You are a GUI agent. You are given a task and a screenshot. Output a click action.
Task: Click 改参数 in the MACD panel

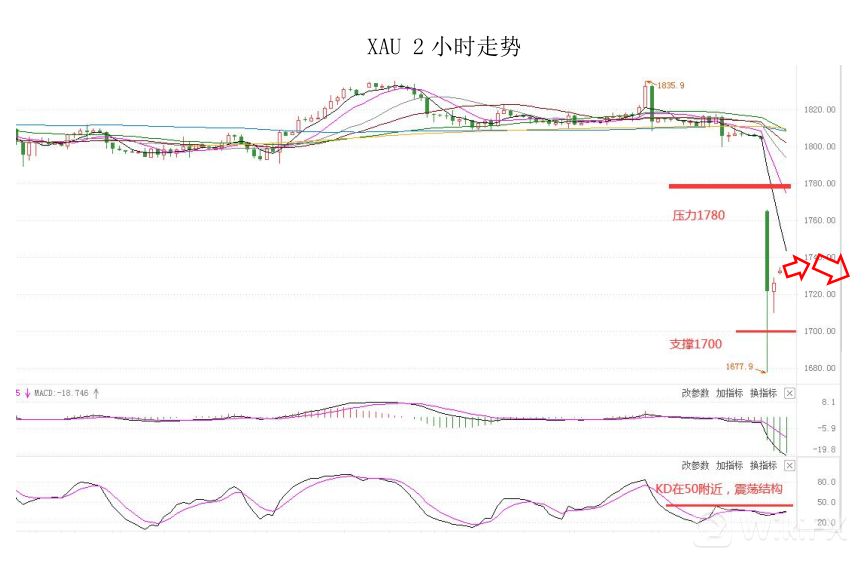pos(695,393)
